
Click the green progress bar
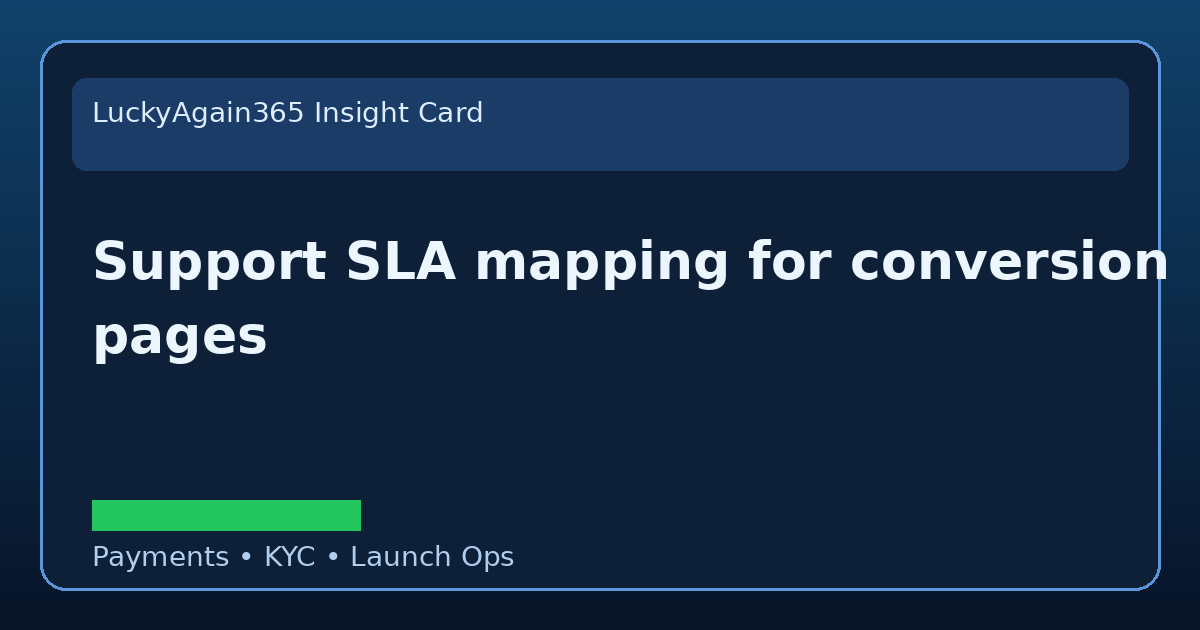pyautogui.click(x=226, y=514)
